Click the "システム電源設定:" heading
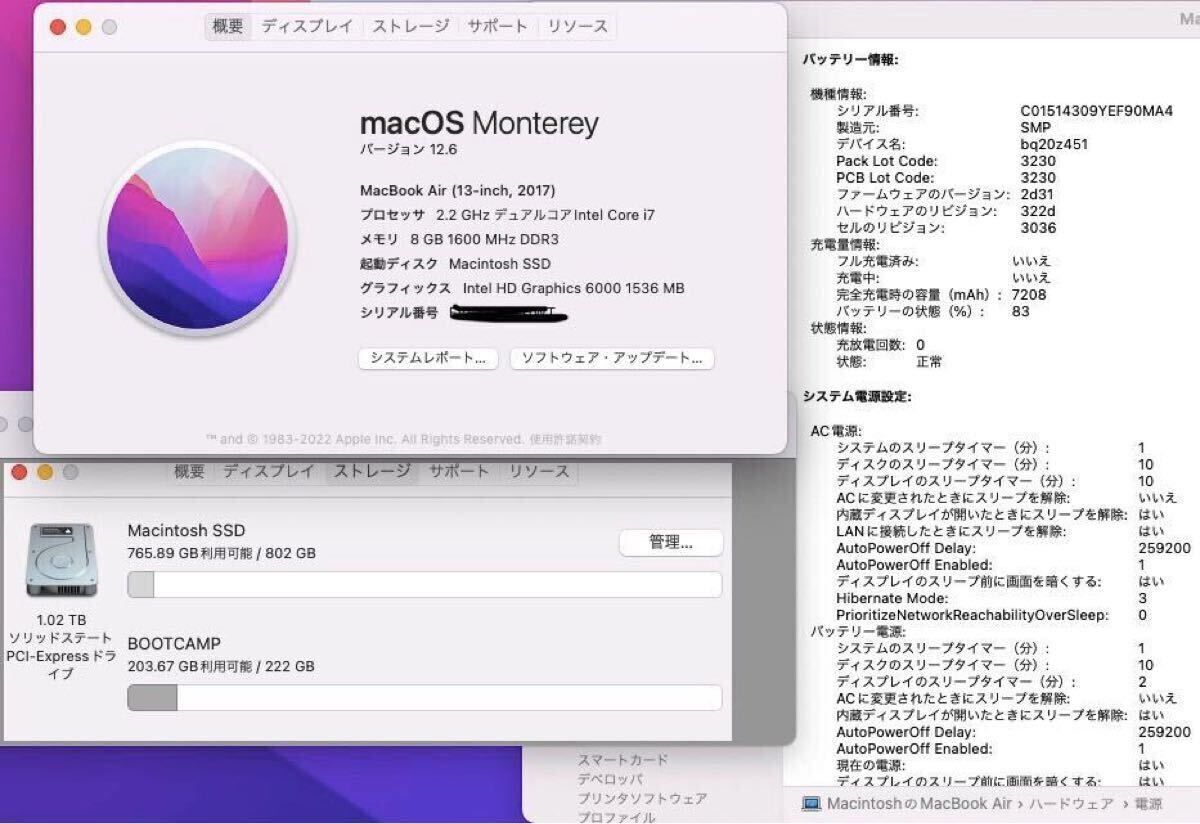This screenshot has height=824, width=1200. point(857,396)
